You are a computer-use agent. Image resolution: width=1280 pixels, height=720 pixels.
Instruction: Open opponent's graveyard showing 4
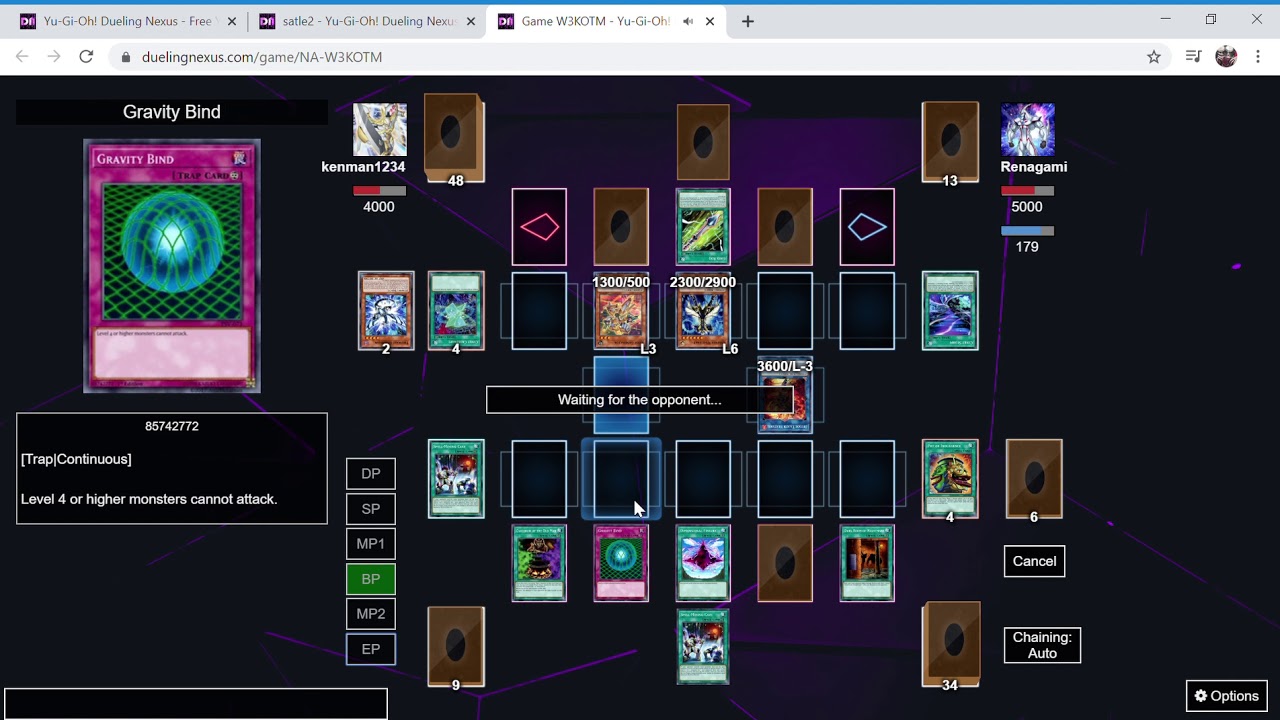tap(456, 311)
